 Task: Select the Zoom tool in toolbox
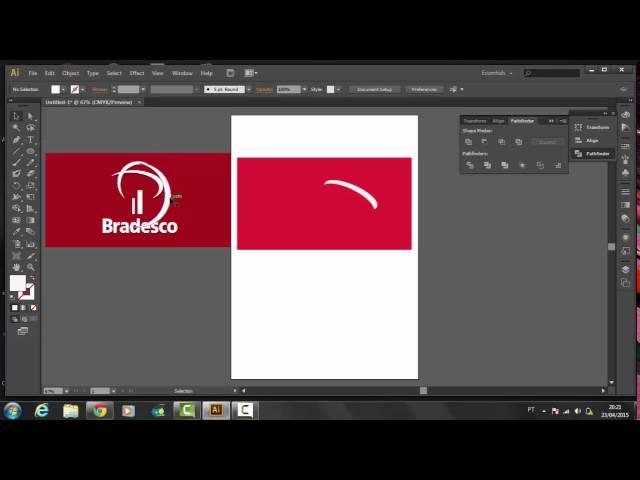pos(30,267)
